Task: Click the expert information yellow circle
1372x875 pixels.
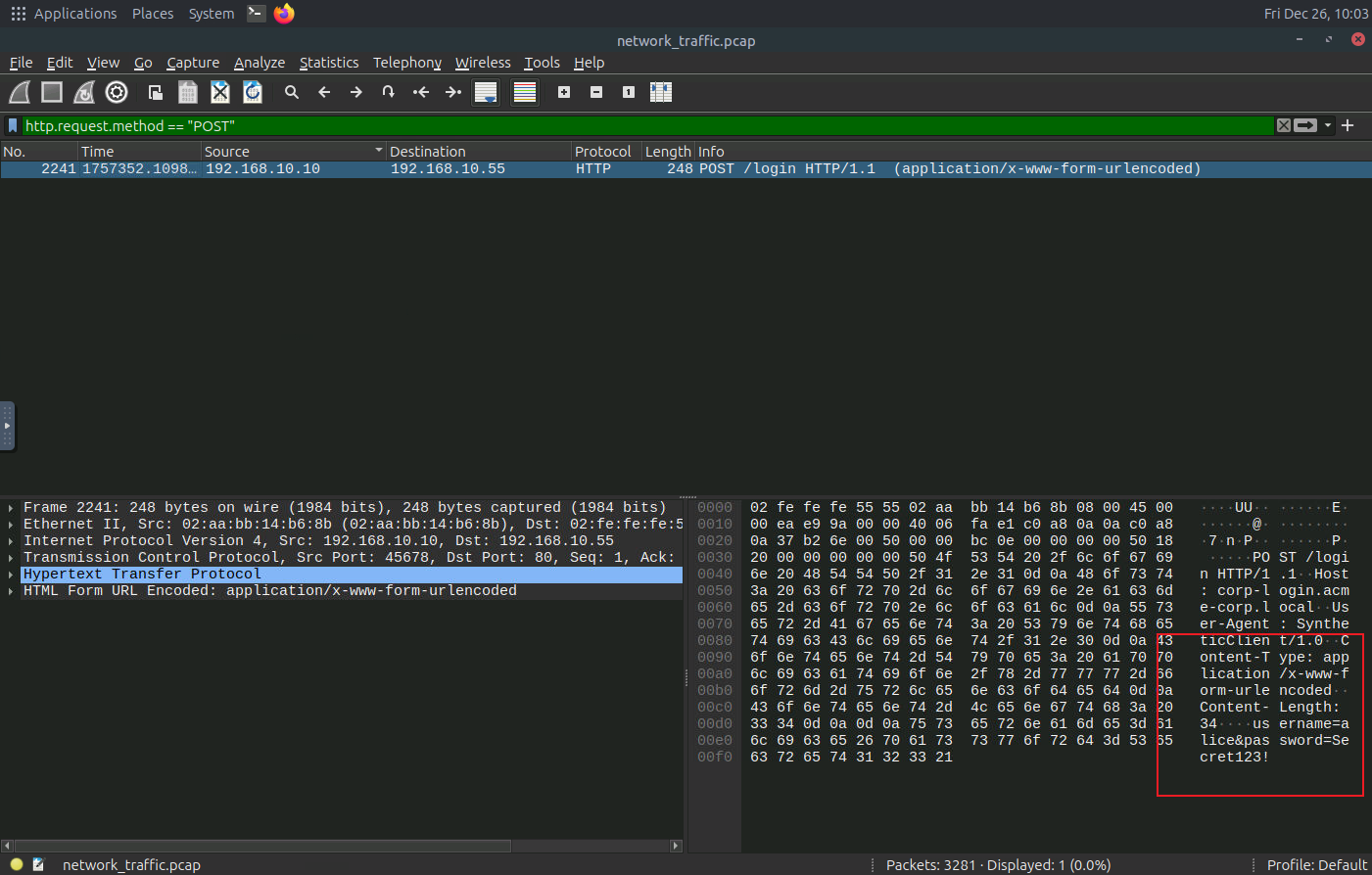Action: tap(17, 864)
